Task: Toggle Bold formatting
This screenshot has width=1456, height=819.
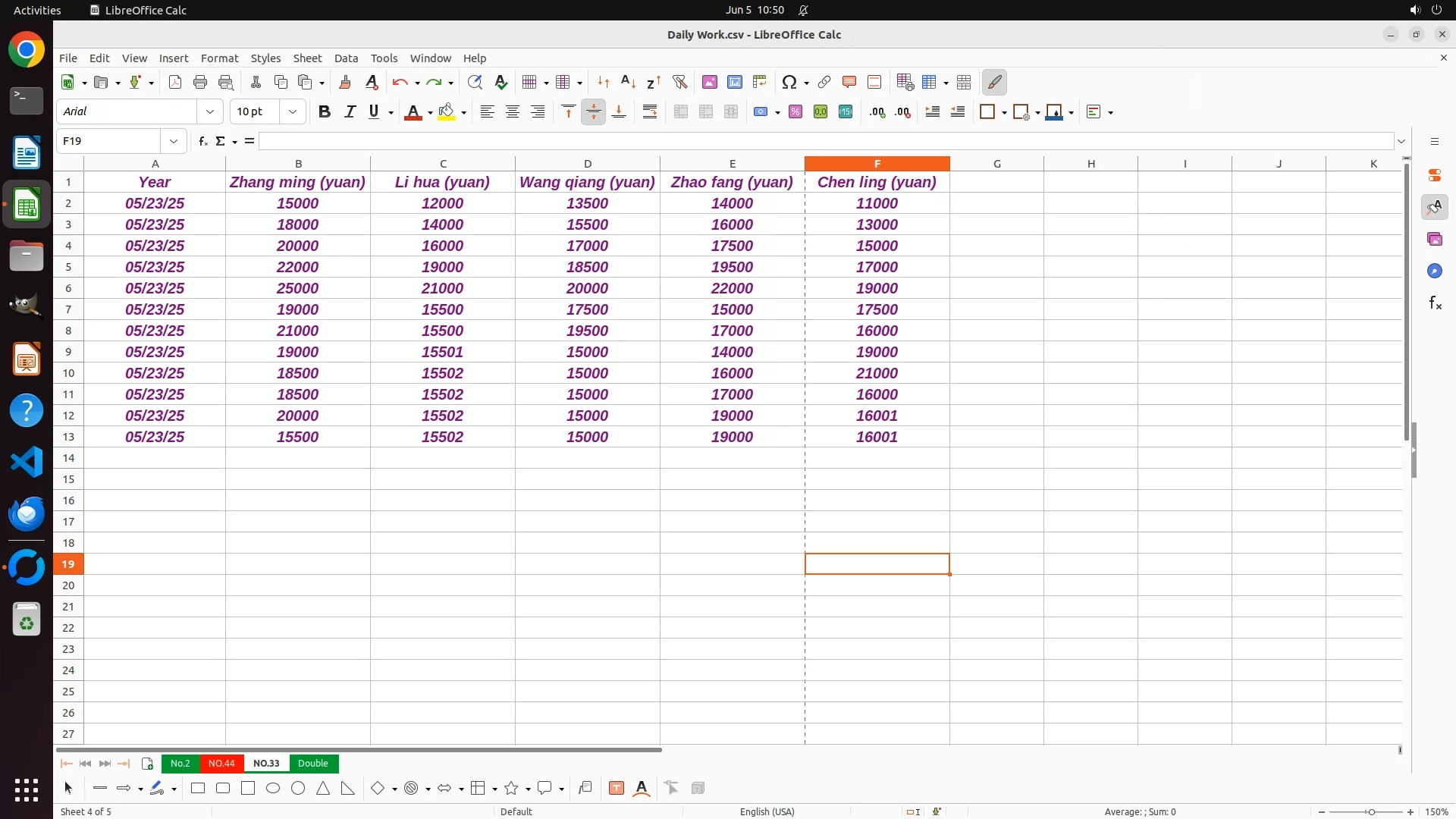Action: coord(325,112)
